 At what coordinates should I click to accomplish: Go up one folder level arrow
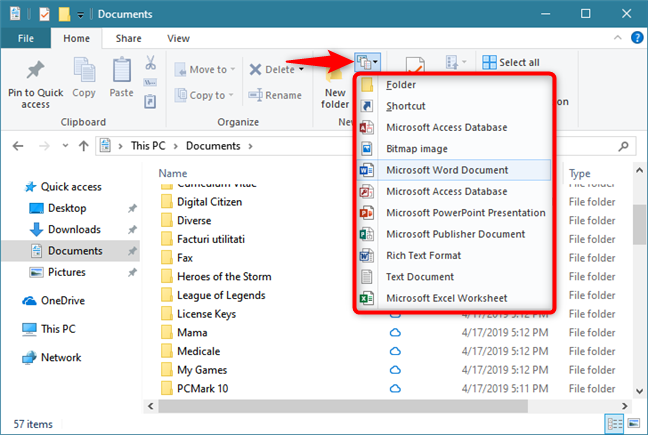coord(84,146)
